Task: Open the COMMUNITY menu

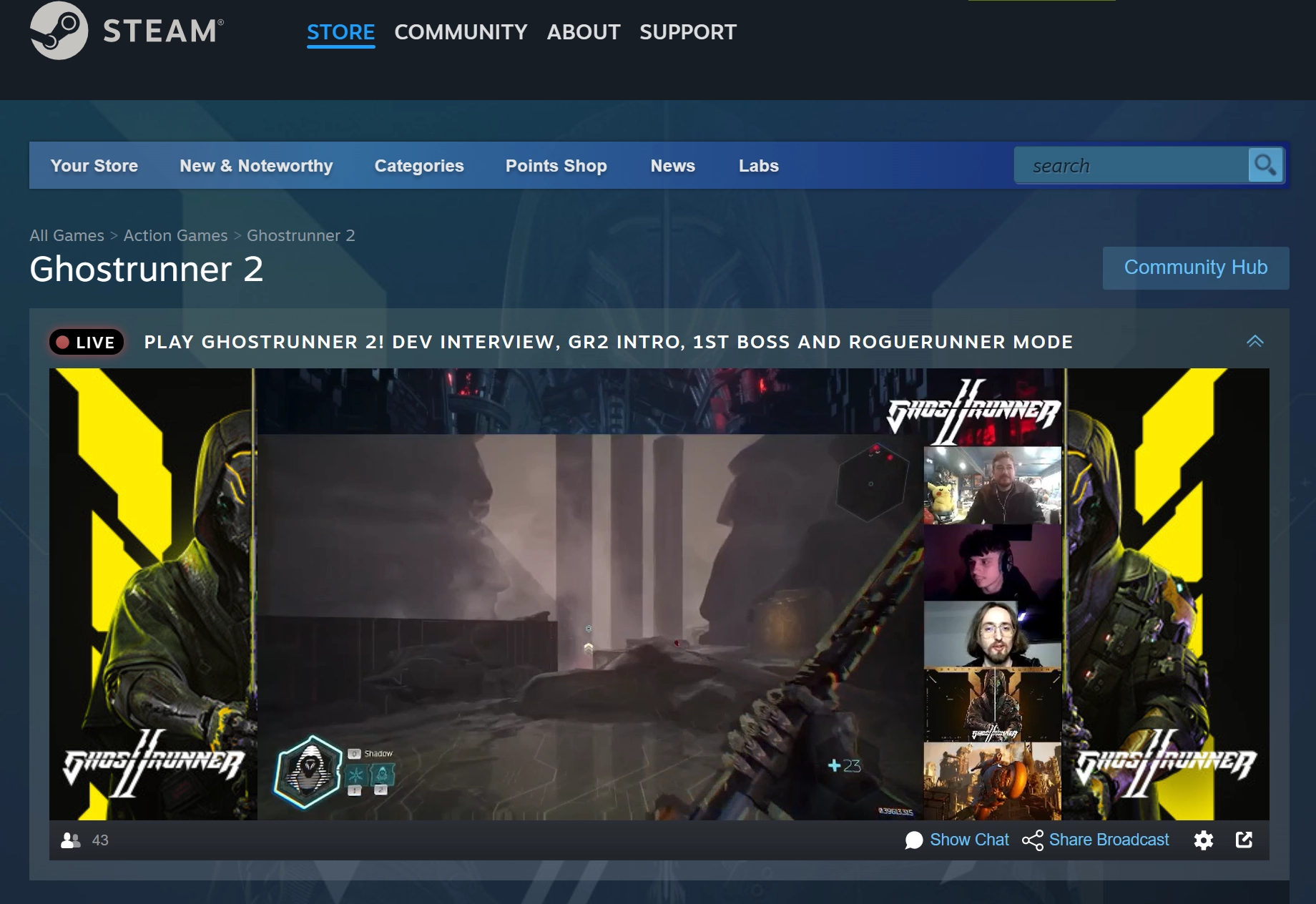Action: coord(461,32)
